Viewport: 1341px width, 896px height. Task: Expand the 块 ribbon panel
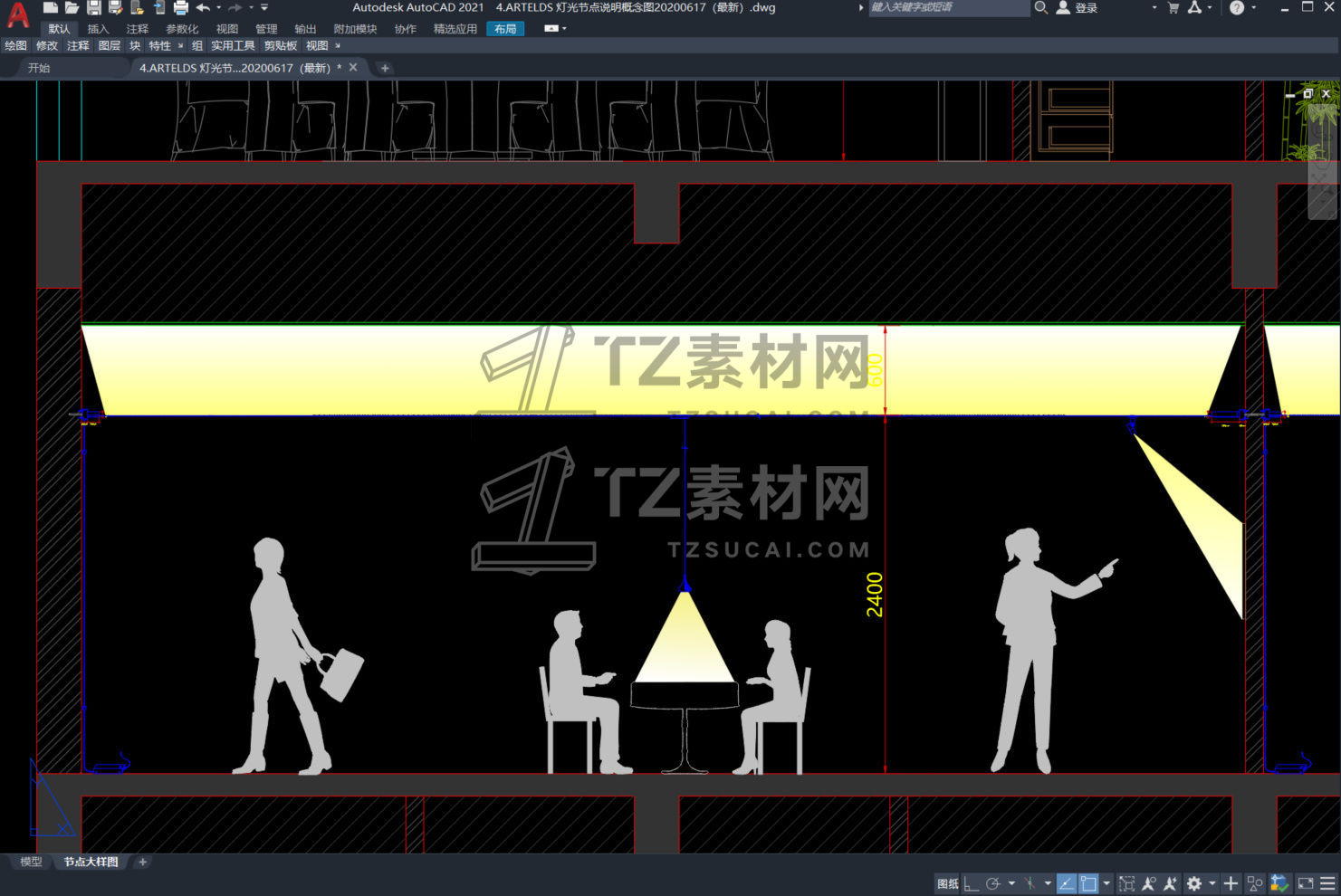pos(135,45)
